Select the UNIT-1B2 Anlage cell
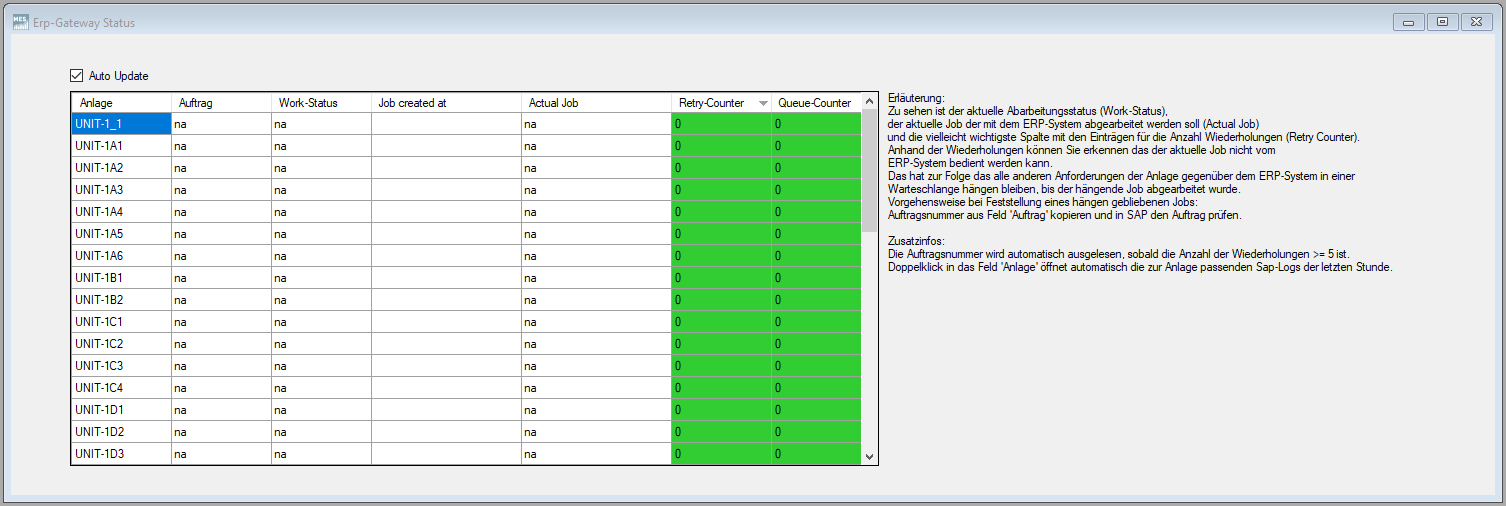The image size is (1506, 506). (x=120, y=300)
